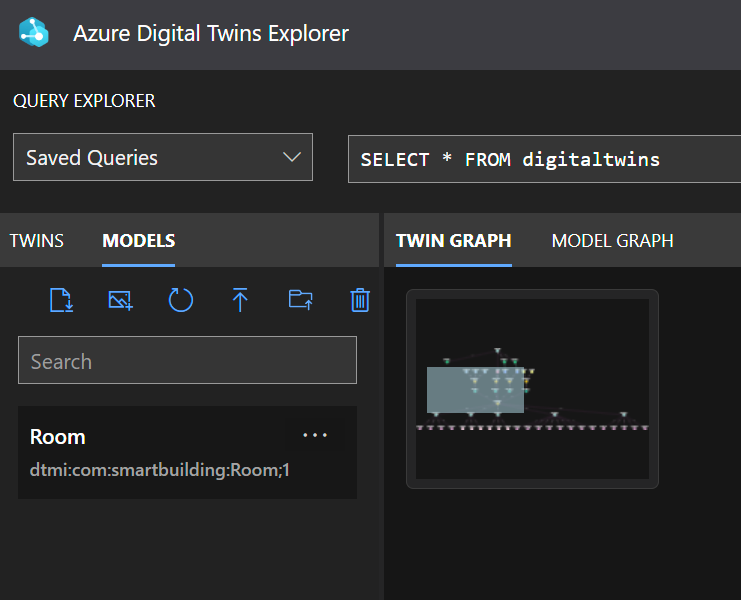Click the QUERY EXPLORER heading
Image resolution: width=741 pixels, height=600 pixels.
pos(84,101)
